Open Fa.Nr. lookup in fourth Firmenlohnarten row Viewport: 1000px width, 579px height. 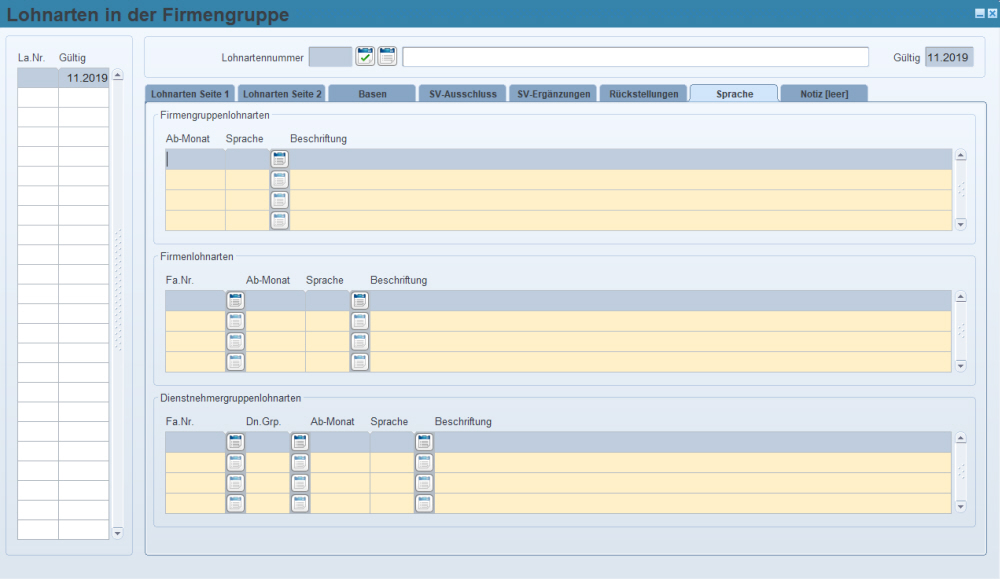tap(235, 362)
